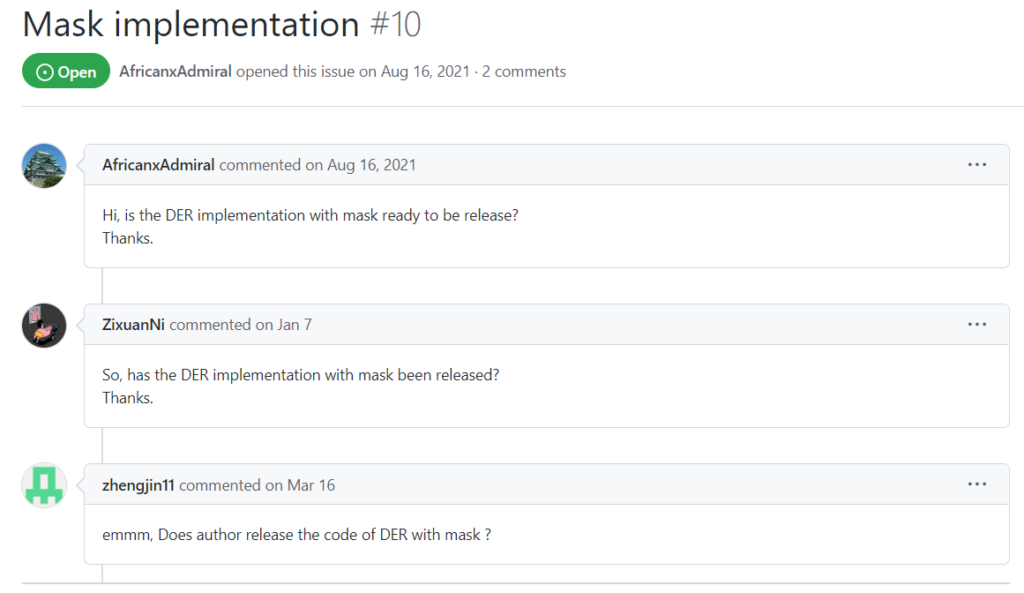Click the '2 comments' text in header

[x=524, y=72]
